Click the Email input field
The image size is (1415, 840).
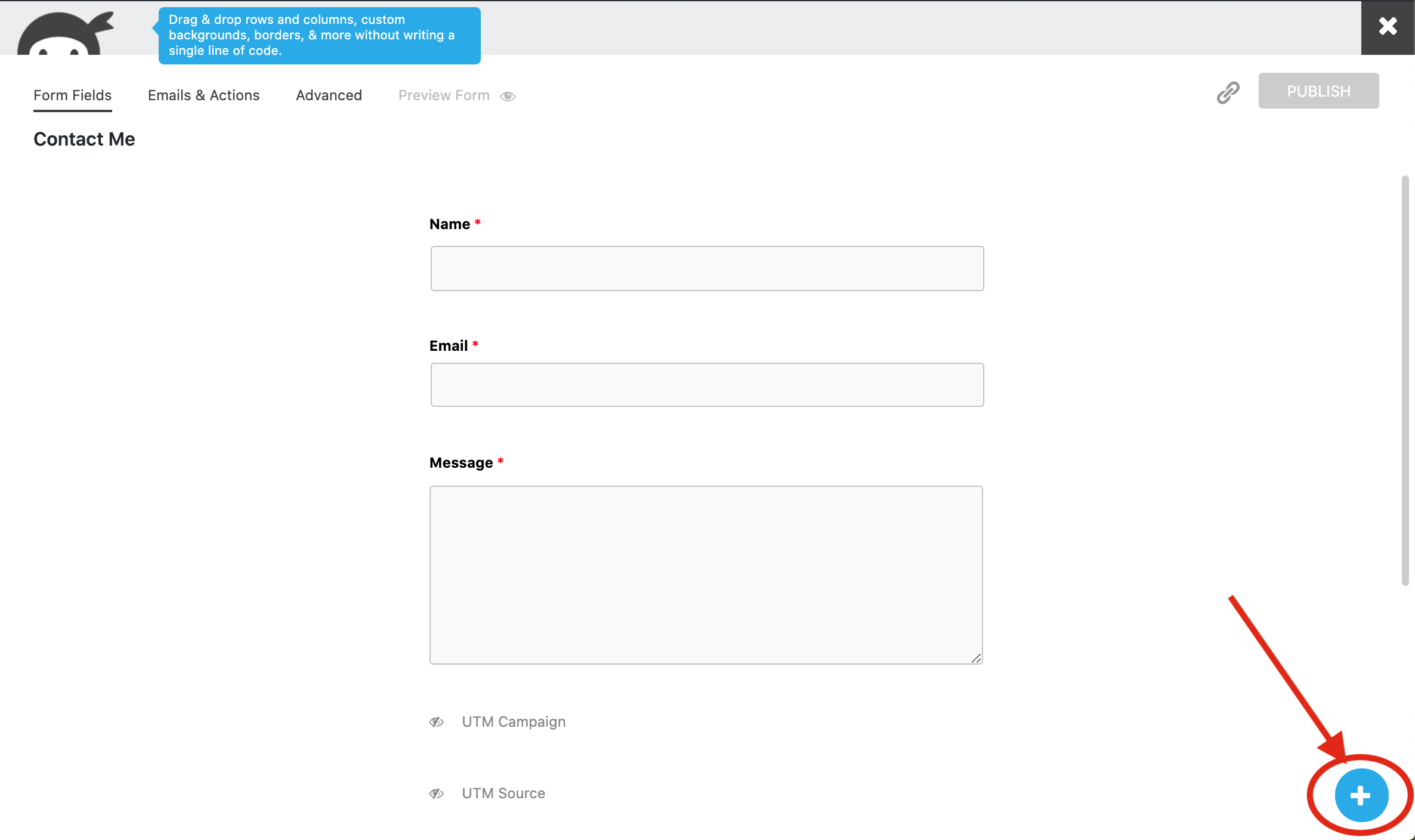click(707, 384)
